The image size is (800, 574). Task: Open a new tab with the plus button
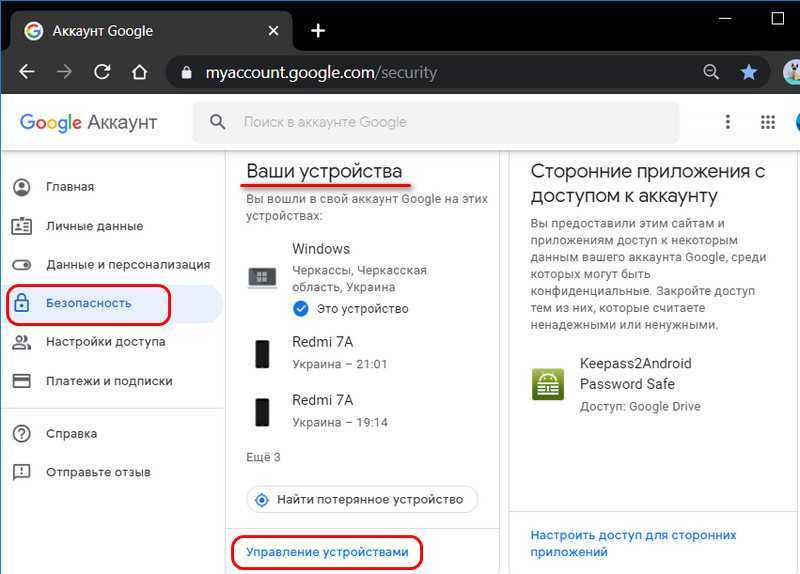coord(318,31)
